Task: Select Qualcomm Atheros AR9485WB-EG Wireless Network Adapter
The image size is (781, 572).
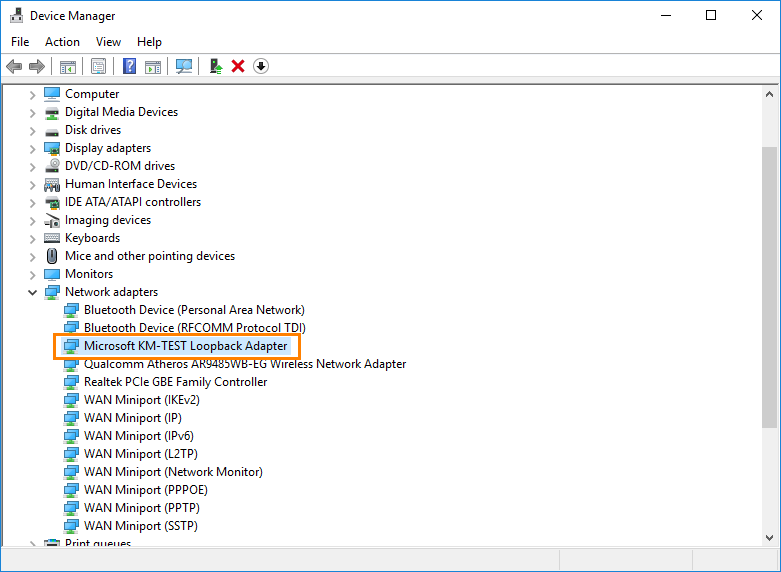Action: click(x=245, y=364)
